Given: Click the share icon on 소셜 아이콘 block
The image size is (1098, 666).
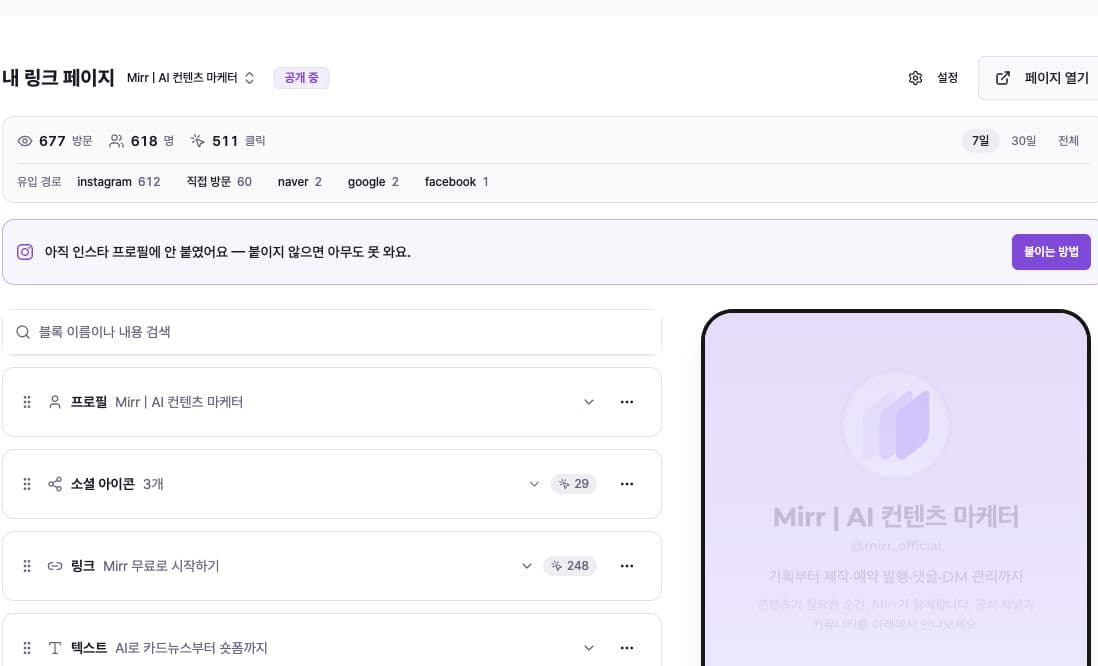Looking at the screenshot, I should pyautogui.click(x=55, y=484).
